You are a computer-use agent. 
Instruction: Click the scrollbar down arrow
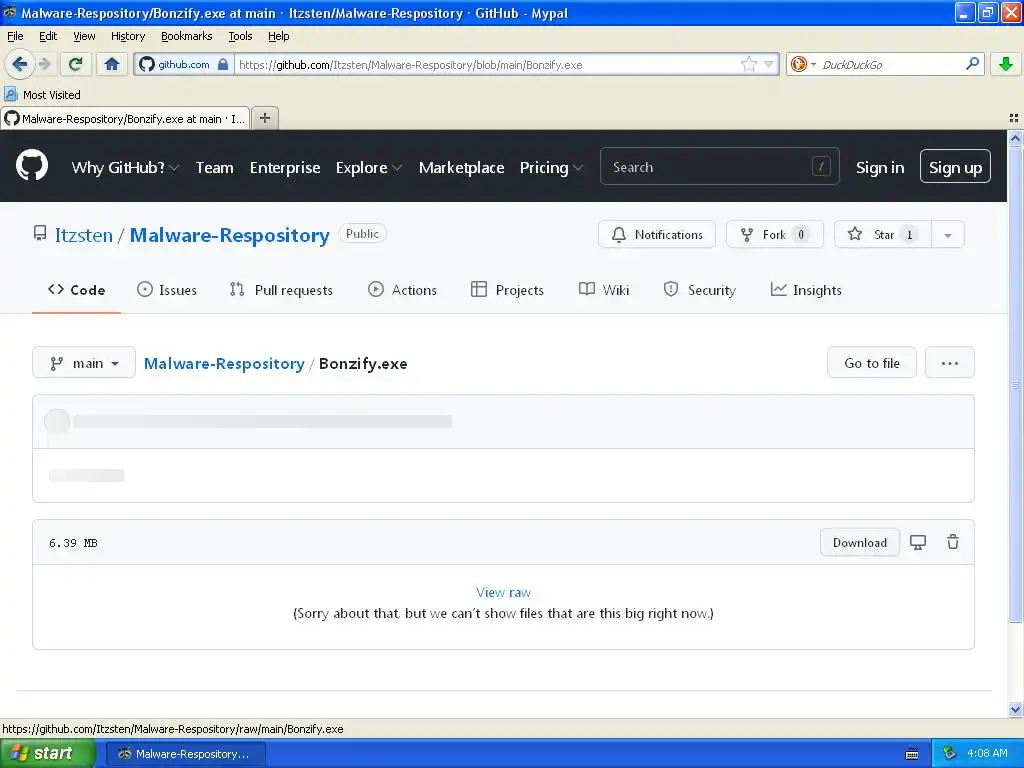[x=1015, y=709]
